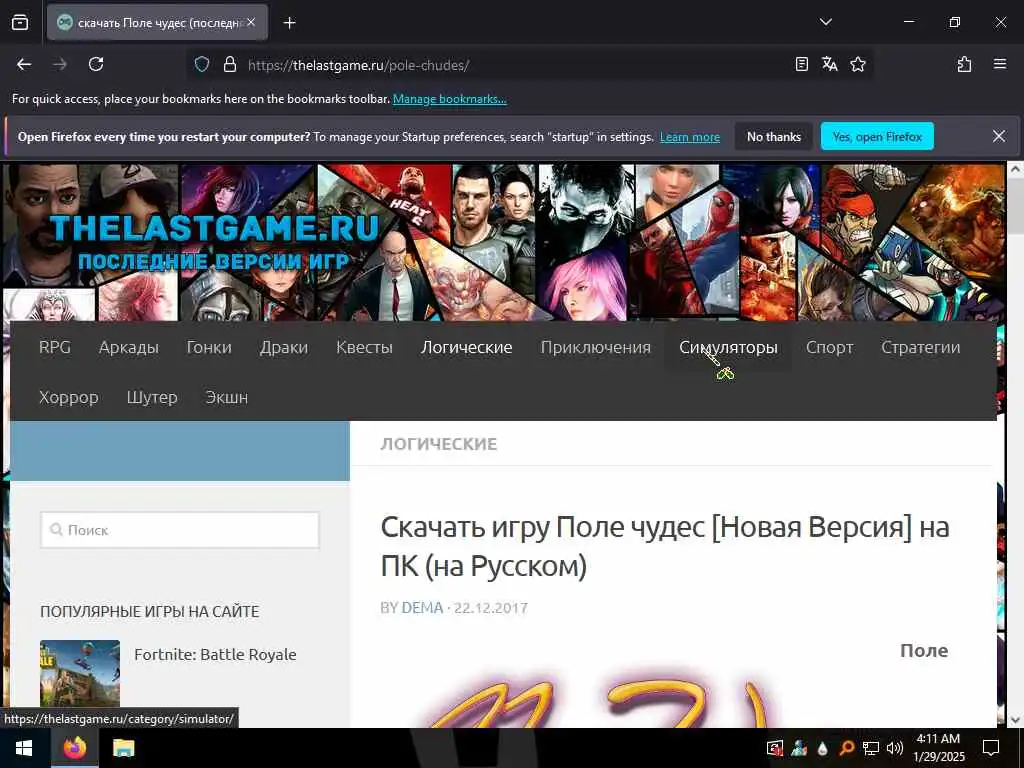
Task: Open the Логические category
Action: [466, 347]
